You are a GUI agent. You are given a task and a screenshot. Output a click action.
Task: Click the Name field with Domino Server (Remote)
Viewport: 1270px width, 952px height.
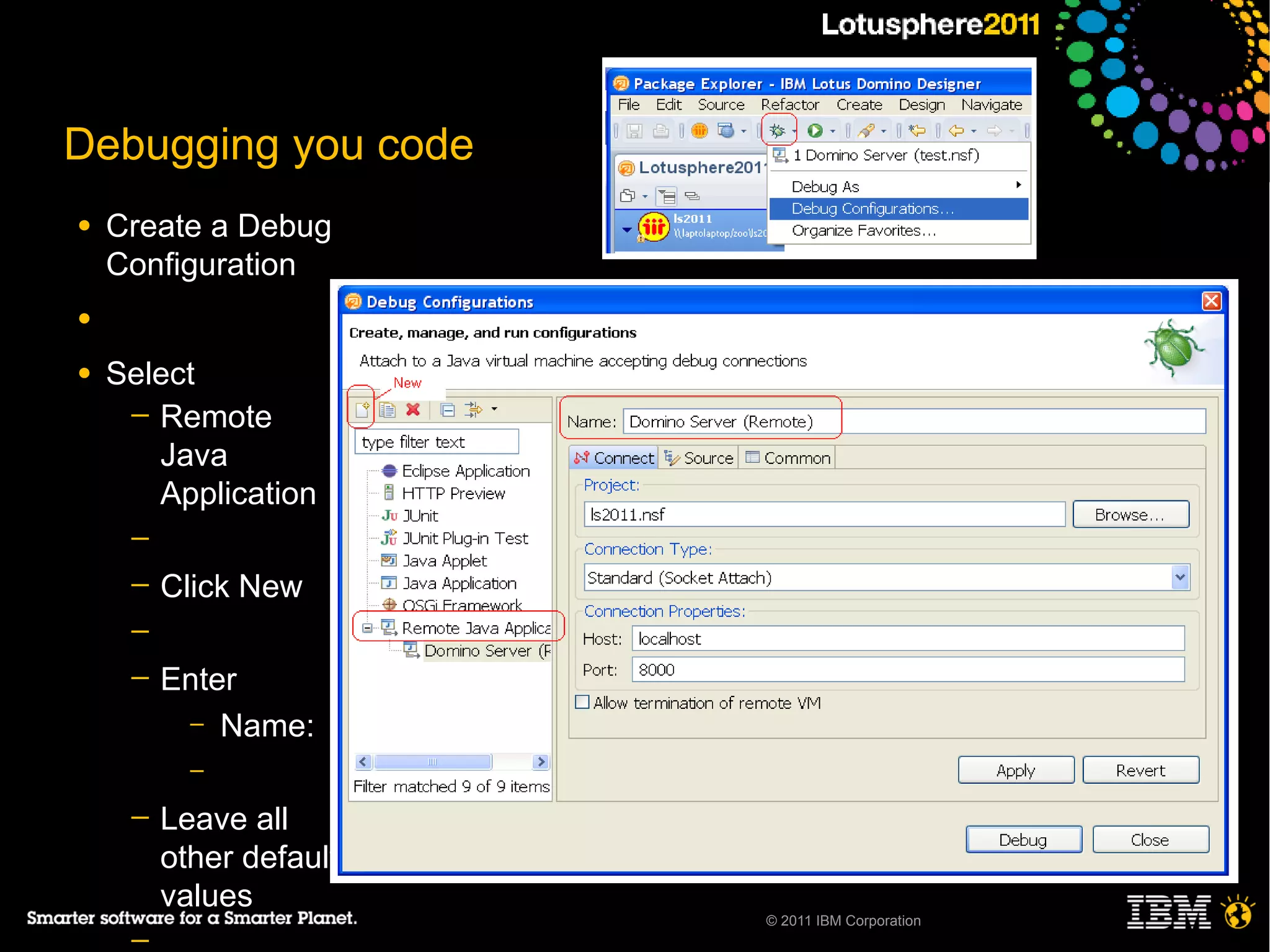[914, 421]
